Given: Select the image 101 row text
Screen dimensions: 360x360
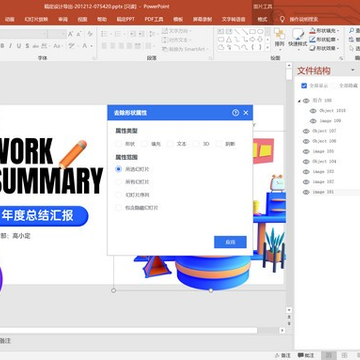Looking at the screenshot, I should 323,192.
